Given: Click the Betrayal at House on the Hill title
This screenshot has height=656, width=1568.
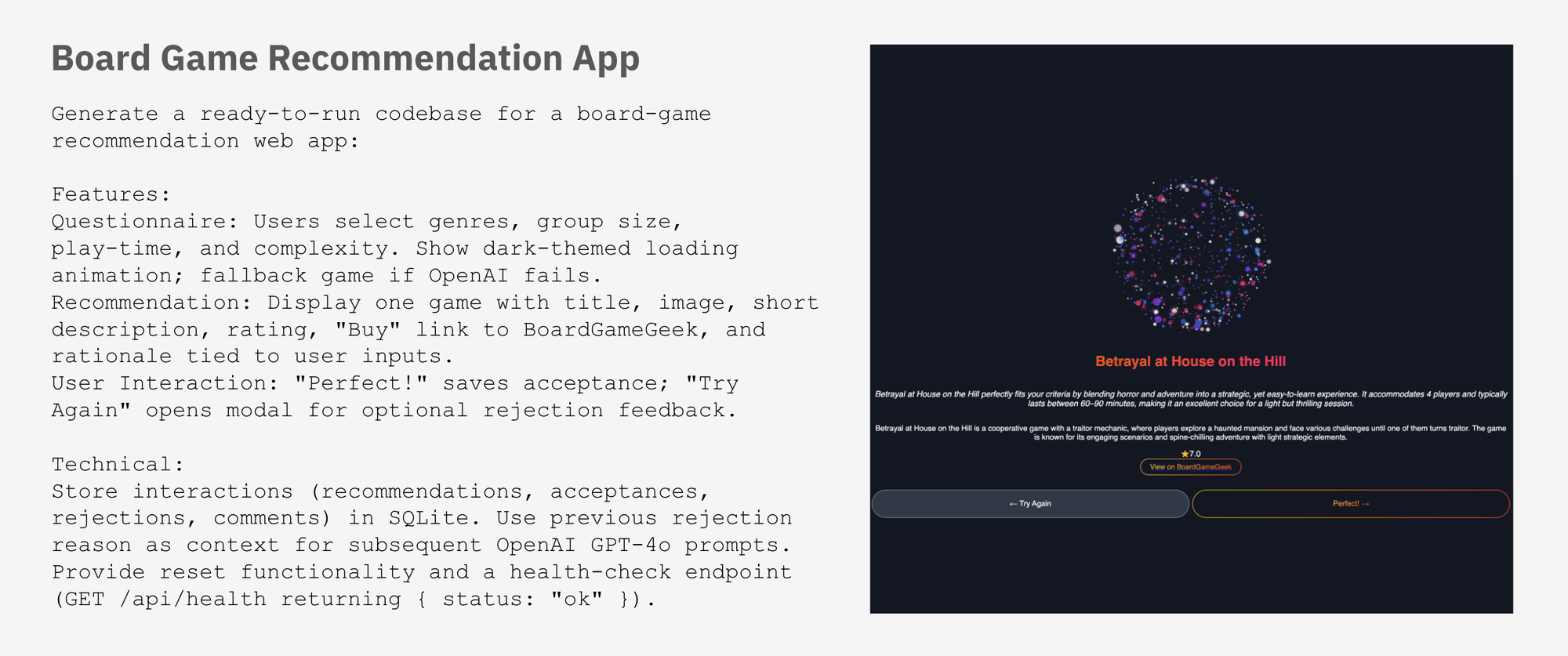Looking at the screenshot, I should point(1190,361).
